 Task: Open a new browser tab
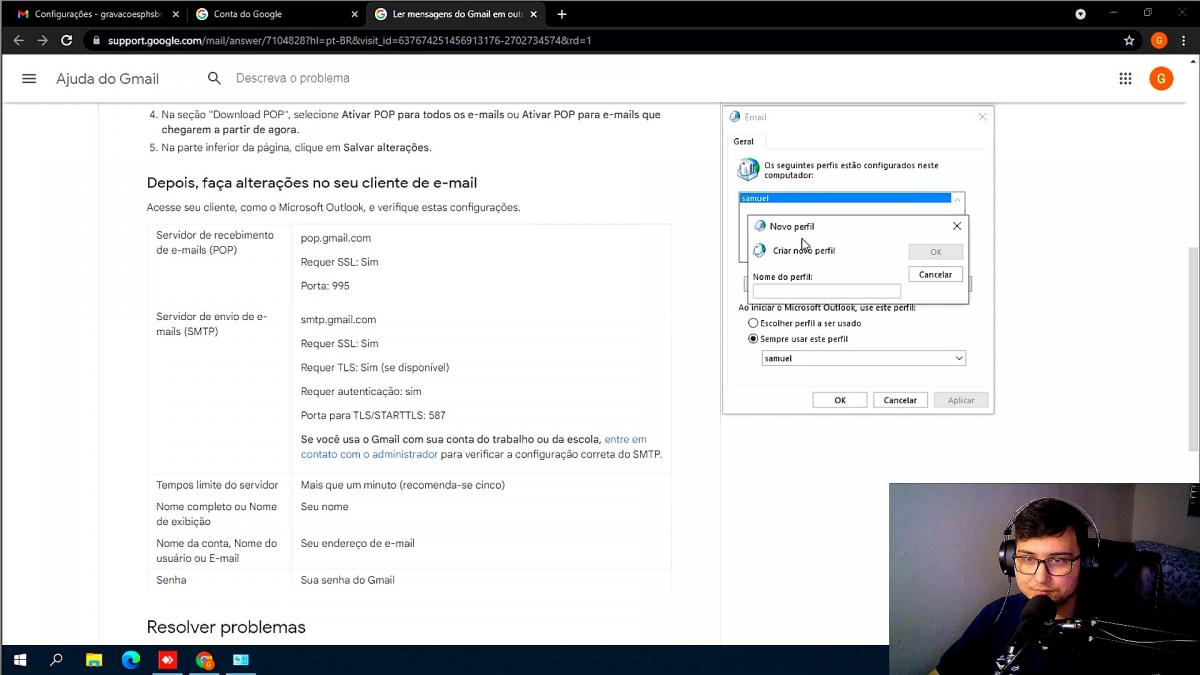coord(562,14)
